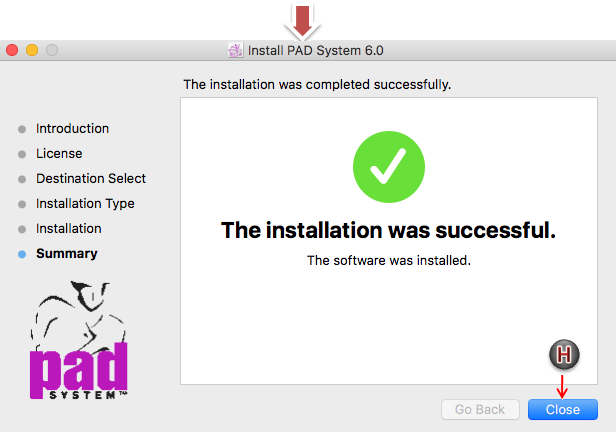Click the installer package icon in title bar
Viewport: 616px width, 432px height.
235,49
